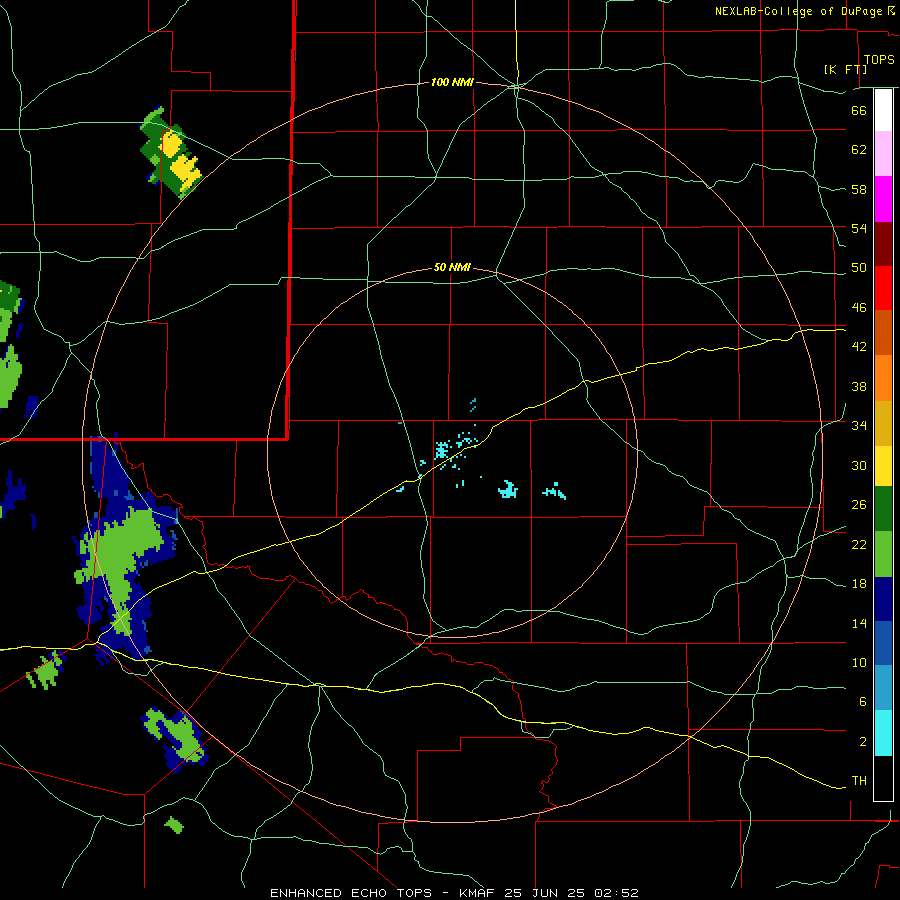
Task: Click the '[K FT]' units label
Action: tap(845, 69)
